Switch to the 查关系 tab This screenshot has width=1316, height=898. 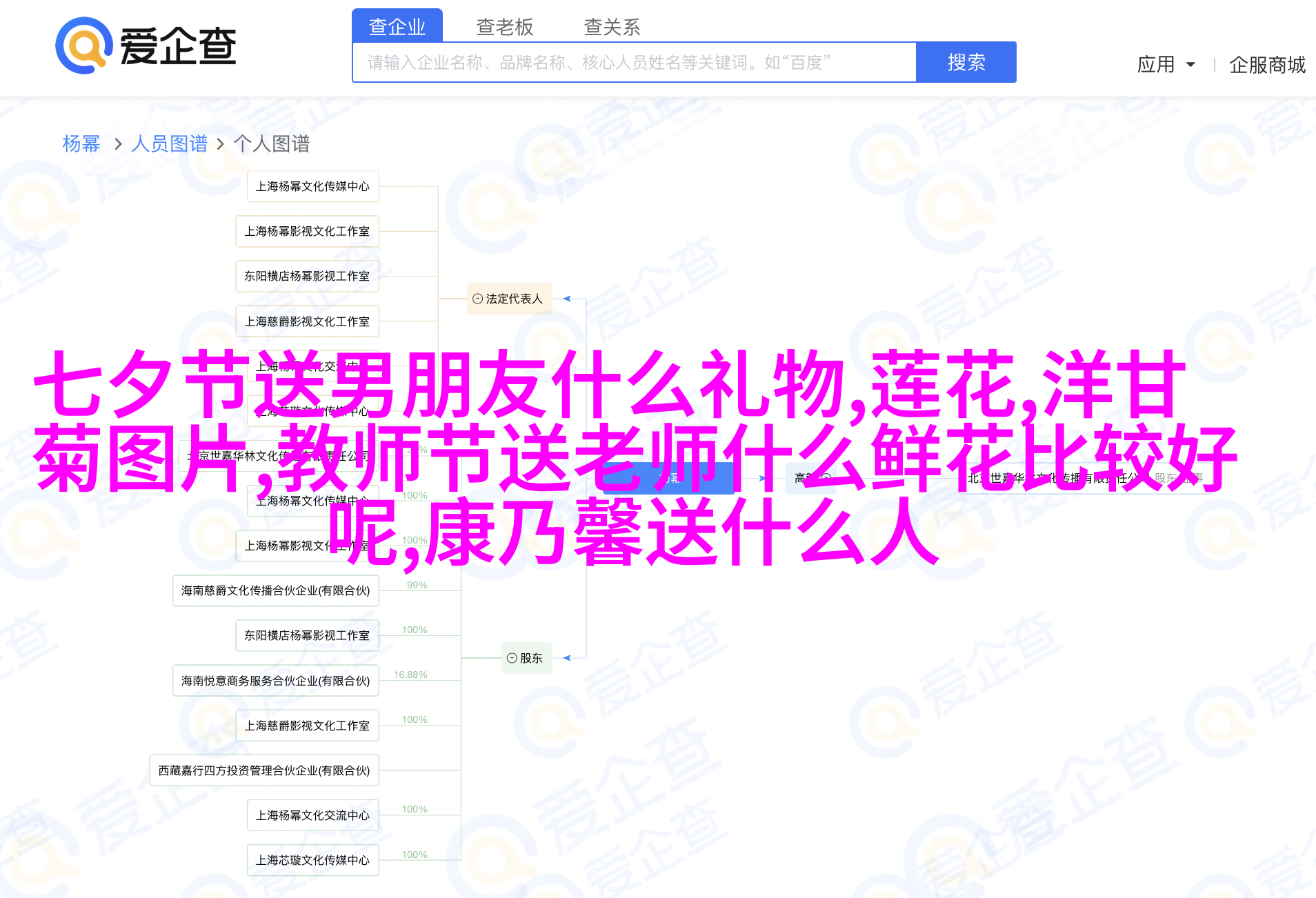pyautogui.click(x=612, y=26)
